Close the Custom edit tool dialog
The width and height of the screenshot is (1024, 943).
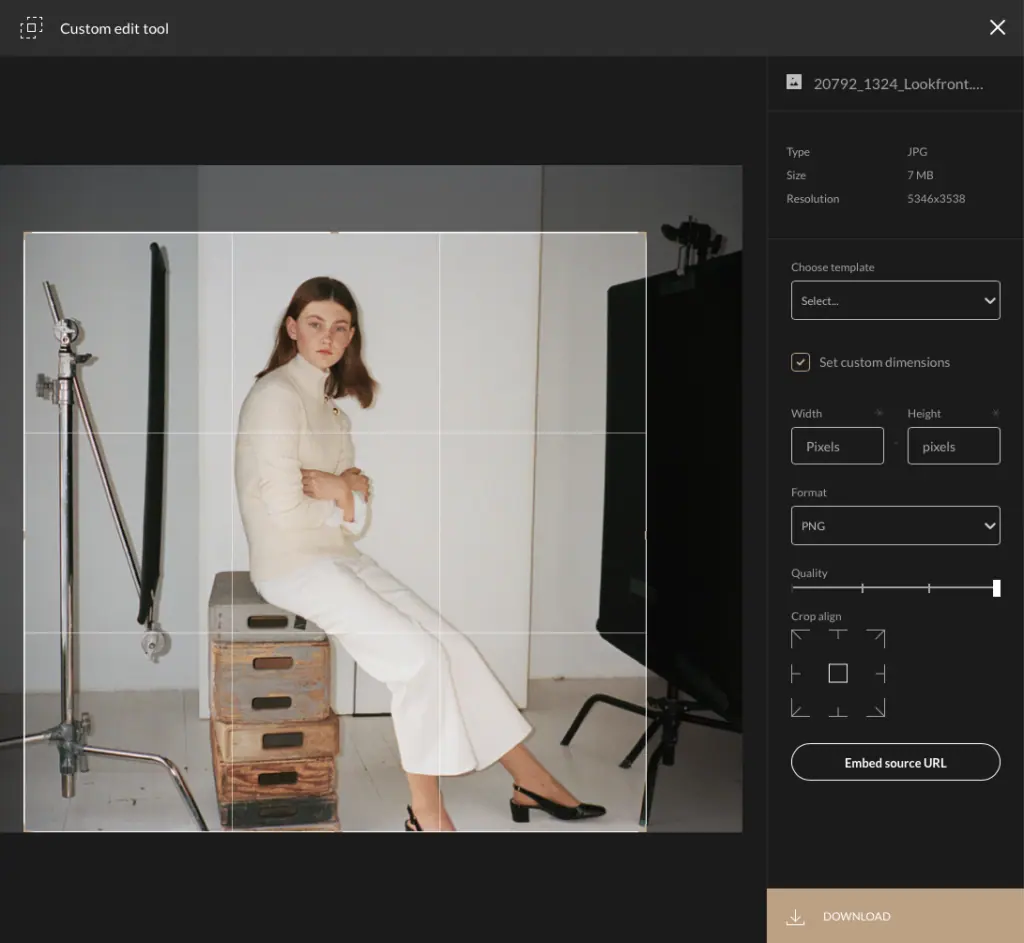pyautogui.click(x=997, y=27)
